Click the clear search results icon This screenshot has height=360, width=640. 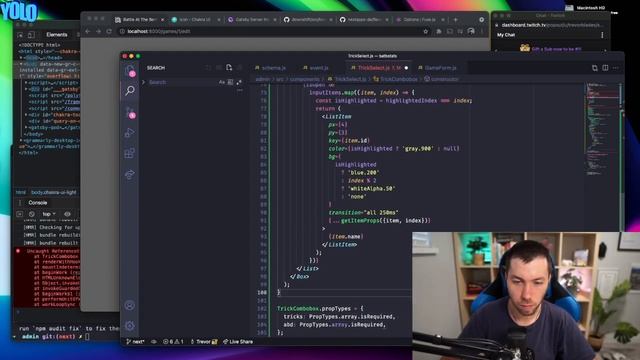[x=219, y=68]
